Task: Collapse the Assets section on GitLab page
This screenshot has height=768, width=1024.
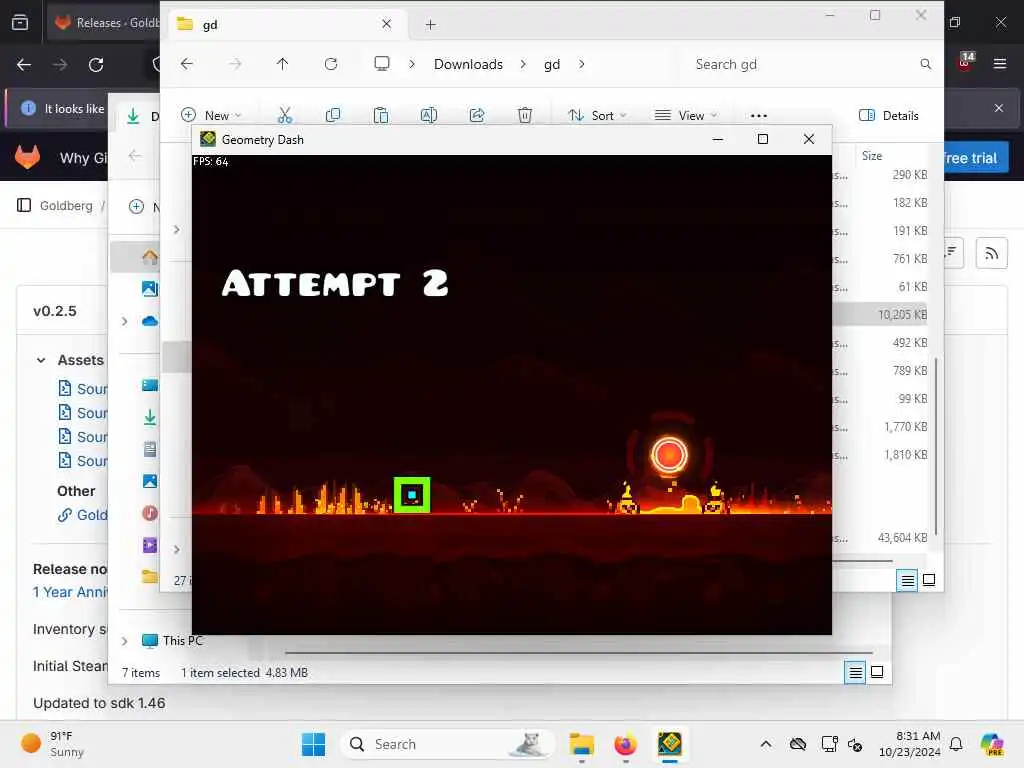Action: tap(41, 360)
